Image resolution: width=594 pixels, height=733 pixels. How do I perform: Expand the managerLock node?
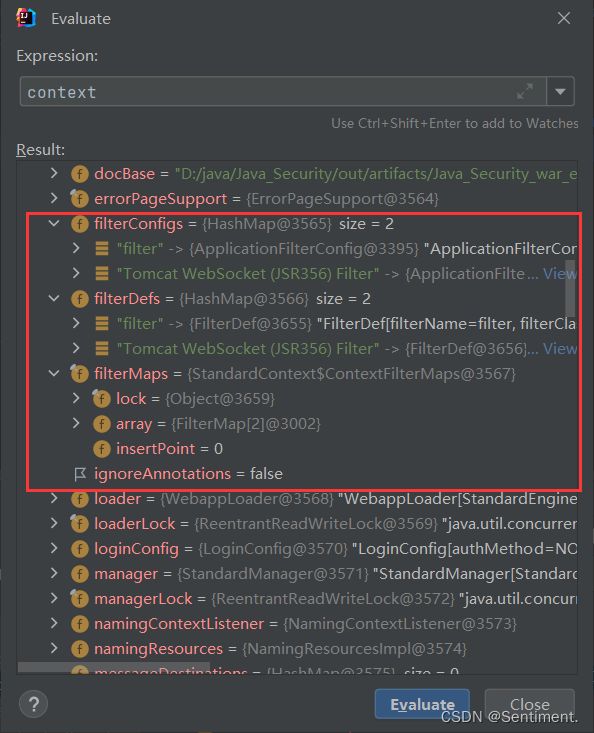(54, 598)
